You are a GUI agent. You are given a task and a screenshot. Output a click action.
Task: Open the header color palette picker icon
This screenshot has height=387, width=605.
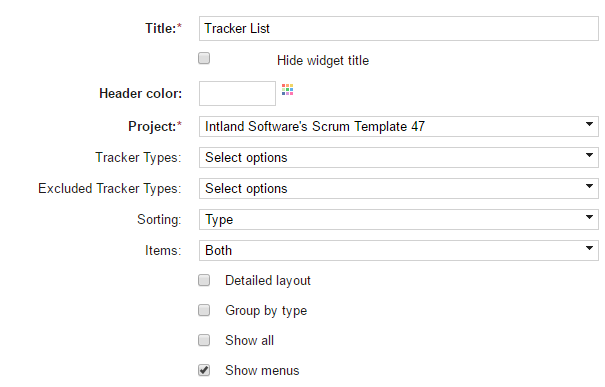click(x=287, y=90)
